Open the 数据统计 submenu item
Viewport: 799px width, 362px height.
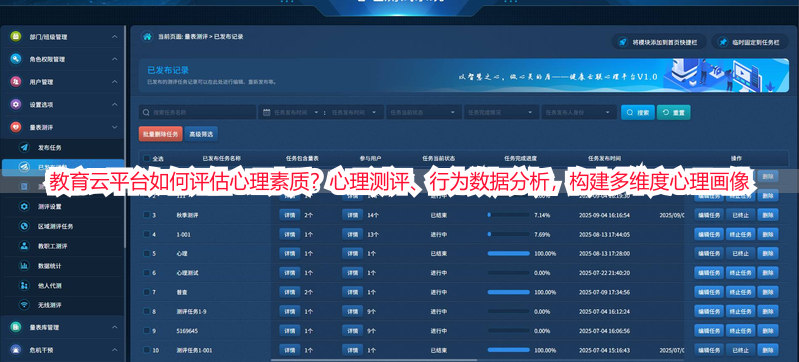point(63,266)
